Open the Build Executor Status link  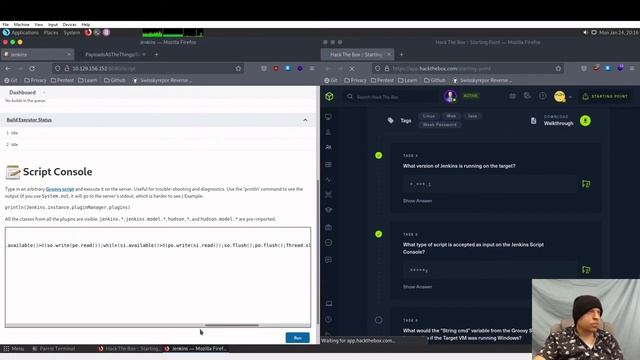click(29, 120)
